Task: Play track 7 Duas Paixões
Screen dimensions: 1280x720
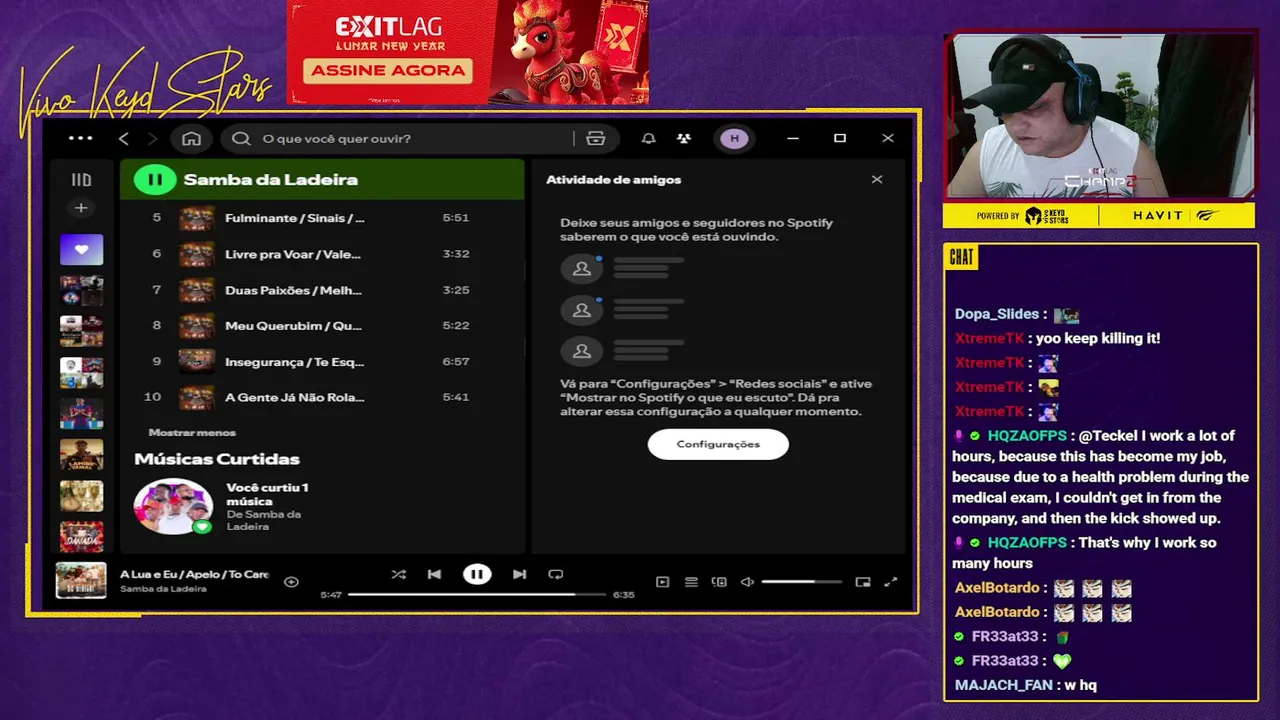Action: tap(322, 290)
